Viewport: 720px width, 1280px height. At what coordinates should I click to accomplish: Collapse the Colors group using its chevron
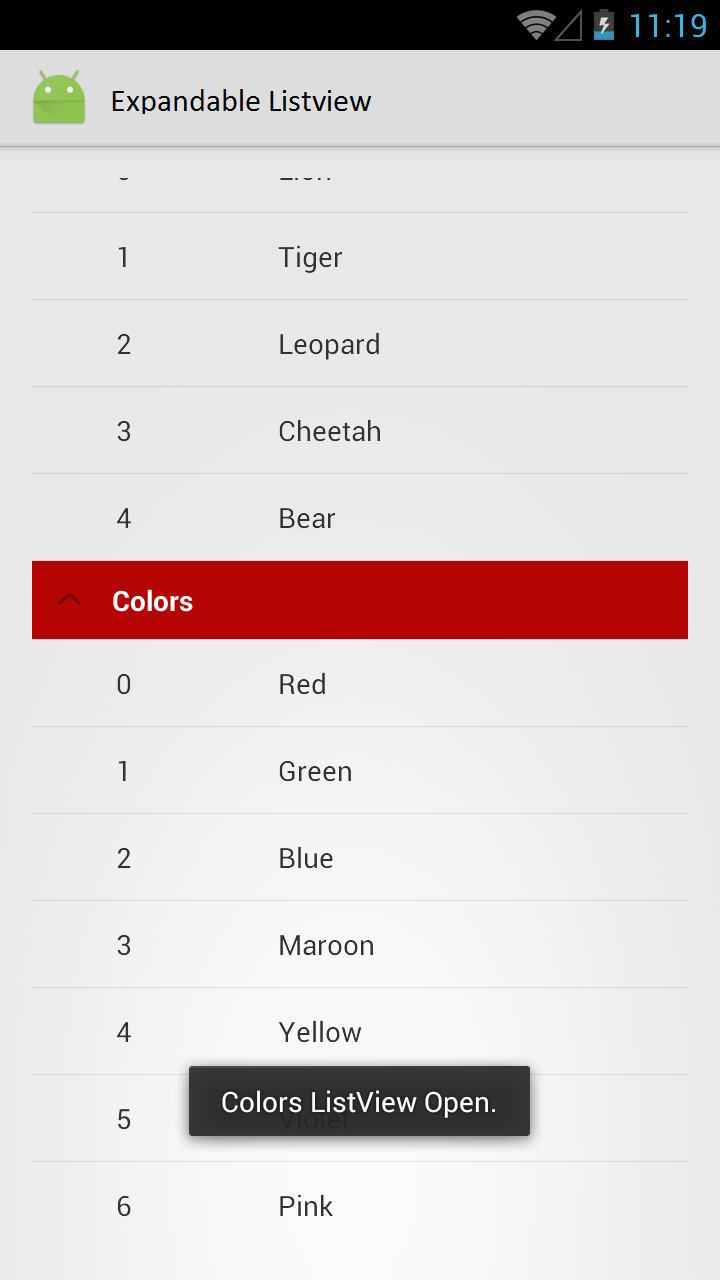click(x=69, y=600)
